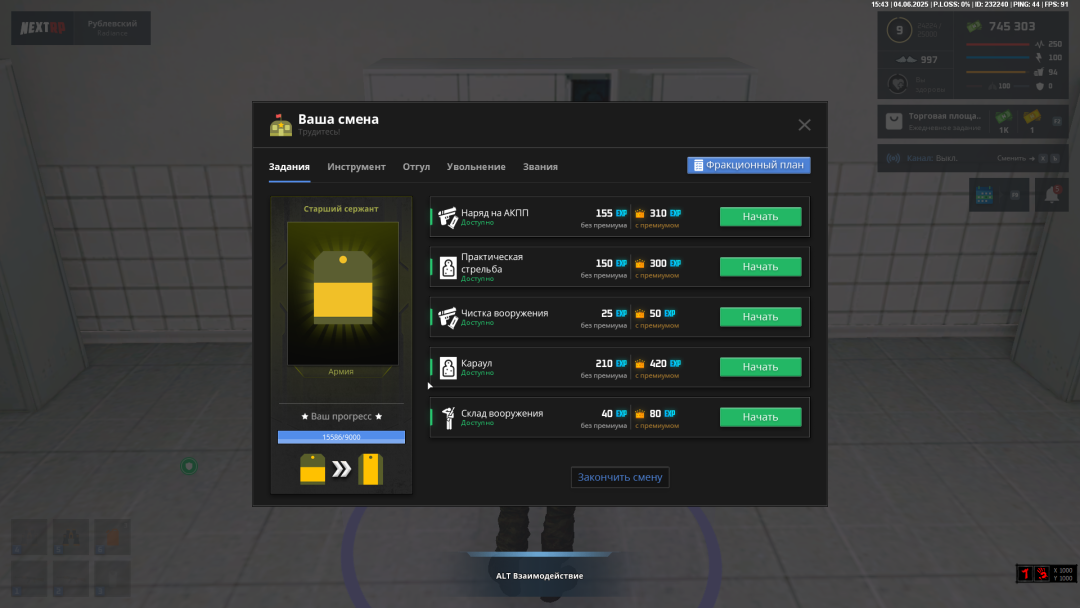Click the 155 EXP value without premium

tap(604, 213)
